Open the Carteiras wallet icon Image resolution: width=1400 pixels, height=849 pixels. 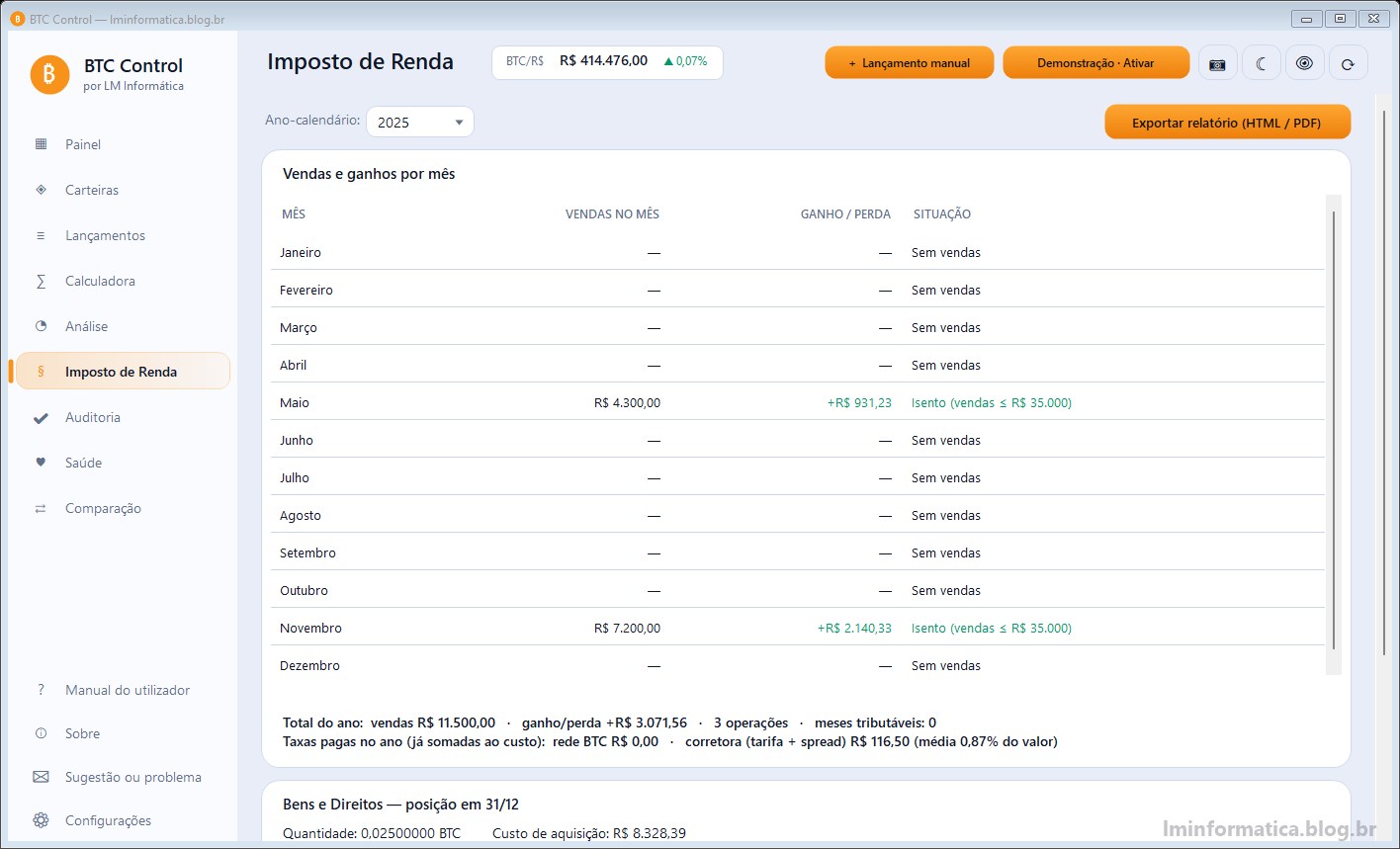tap(41, 190)
